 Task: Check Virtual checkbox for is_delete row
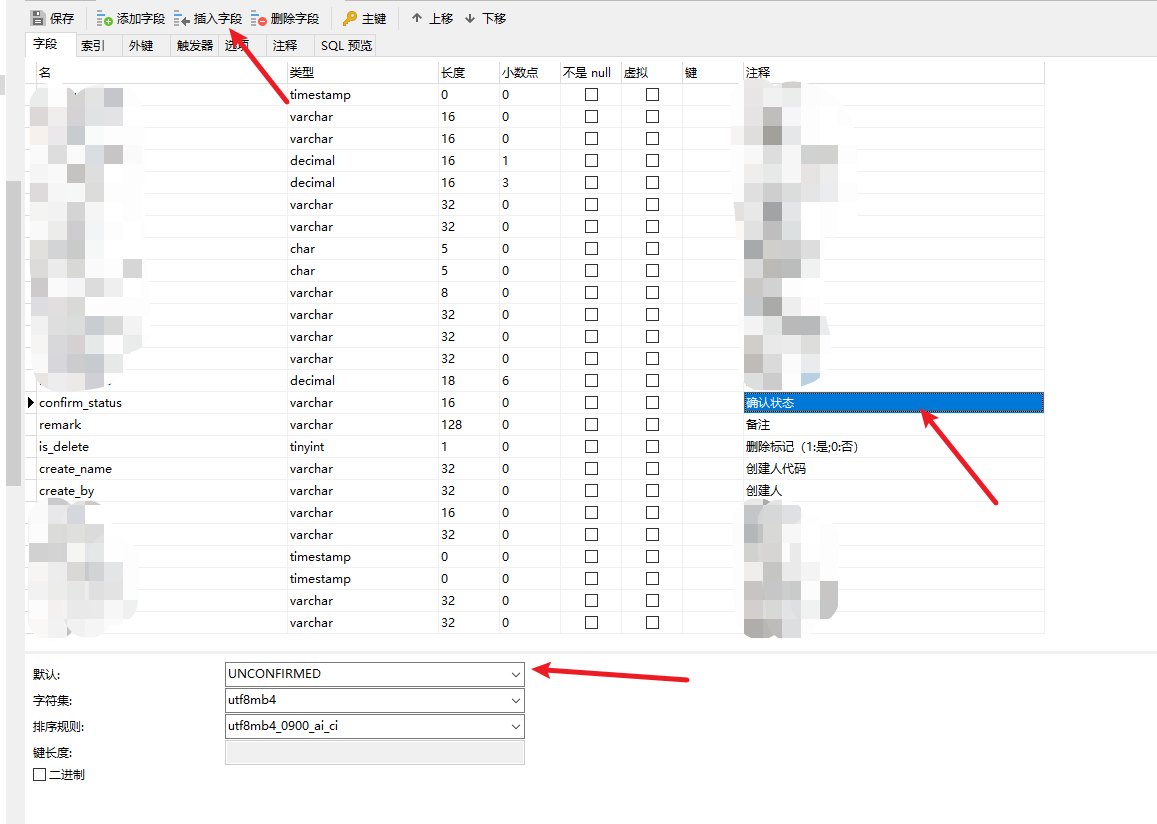(x=652, y=446)
